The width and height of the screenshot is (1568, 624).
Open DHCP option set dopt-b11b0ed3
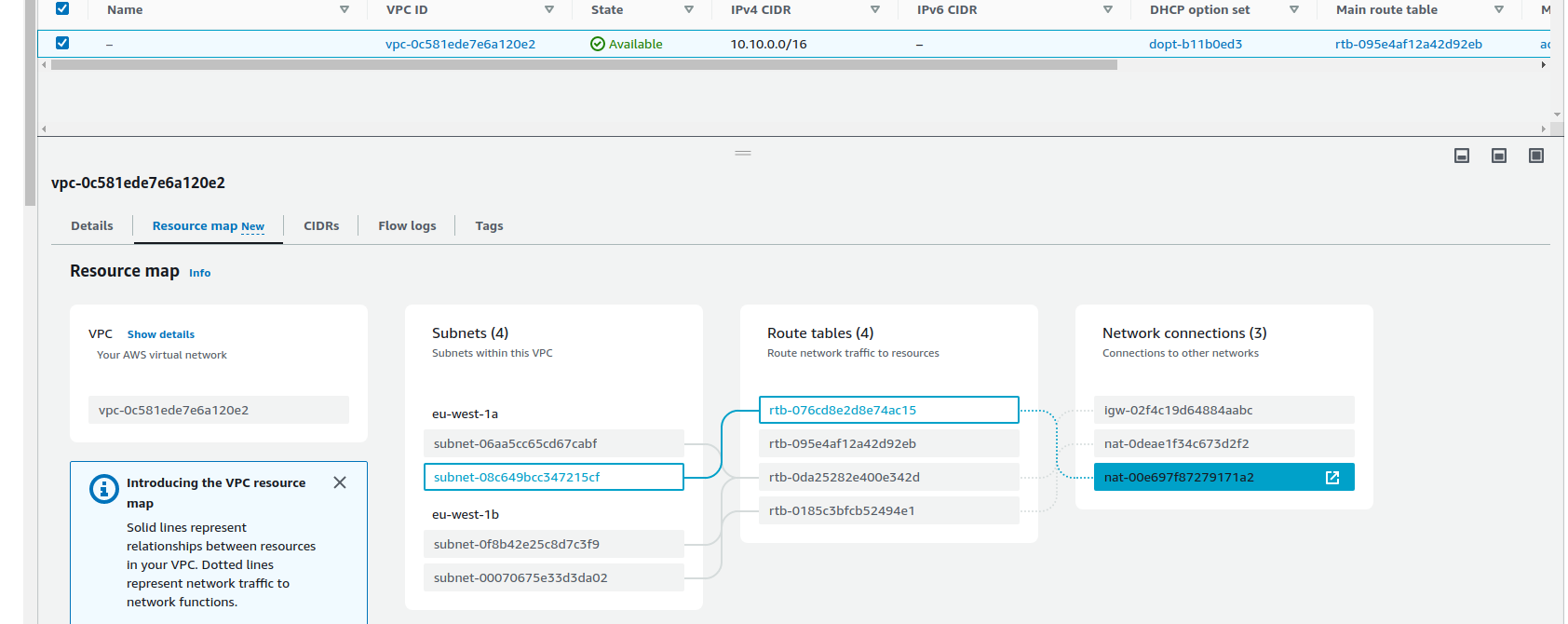(x=1196, y=44)
